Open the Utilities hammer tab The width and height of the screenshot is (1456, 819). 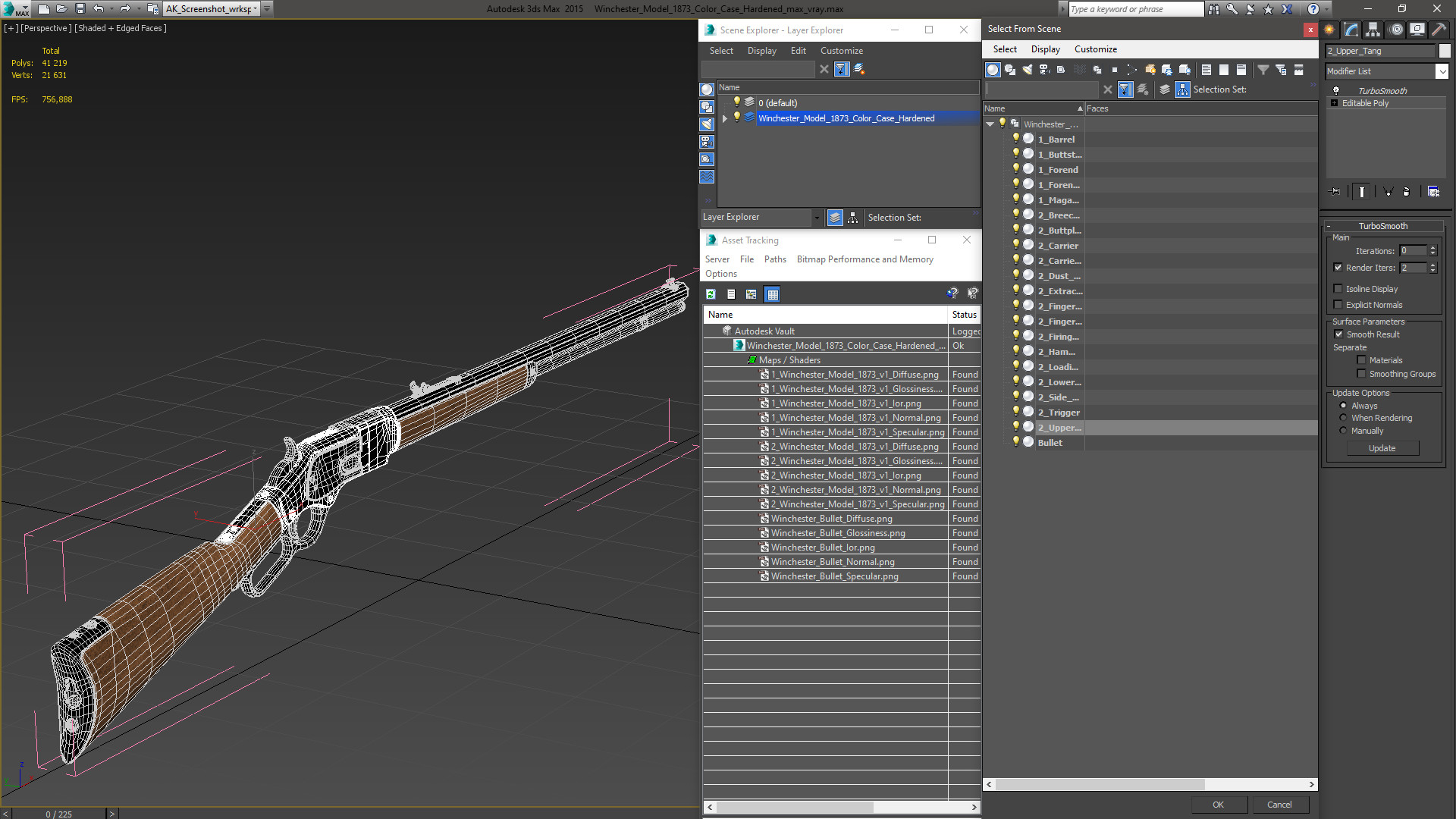coord(1439,30)
